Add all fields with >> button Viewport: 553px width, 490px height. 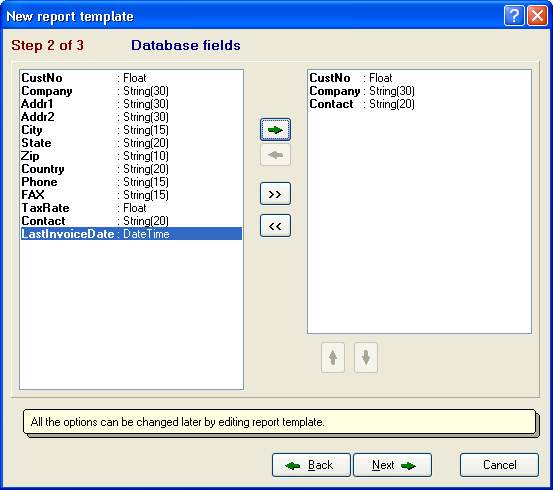click(x=275, y=194)
